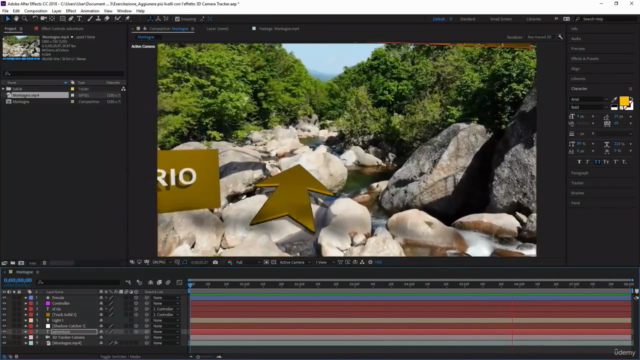Image resolution: width=640 pixels, height=360 pixels.
Task: Hide the Shadow Catcher layer
Action: (x=4, y=326)
